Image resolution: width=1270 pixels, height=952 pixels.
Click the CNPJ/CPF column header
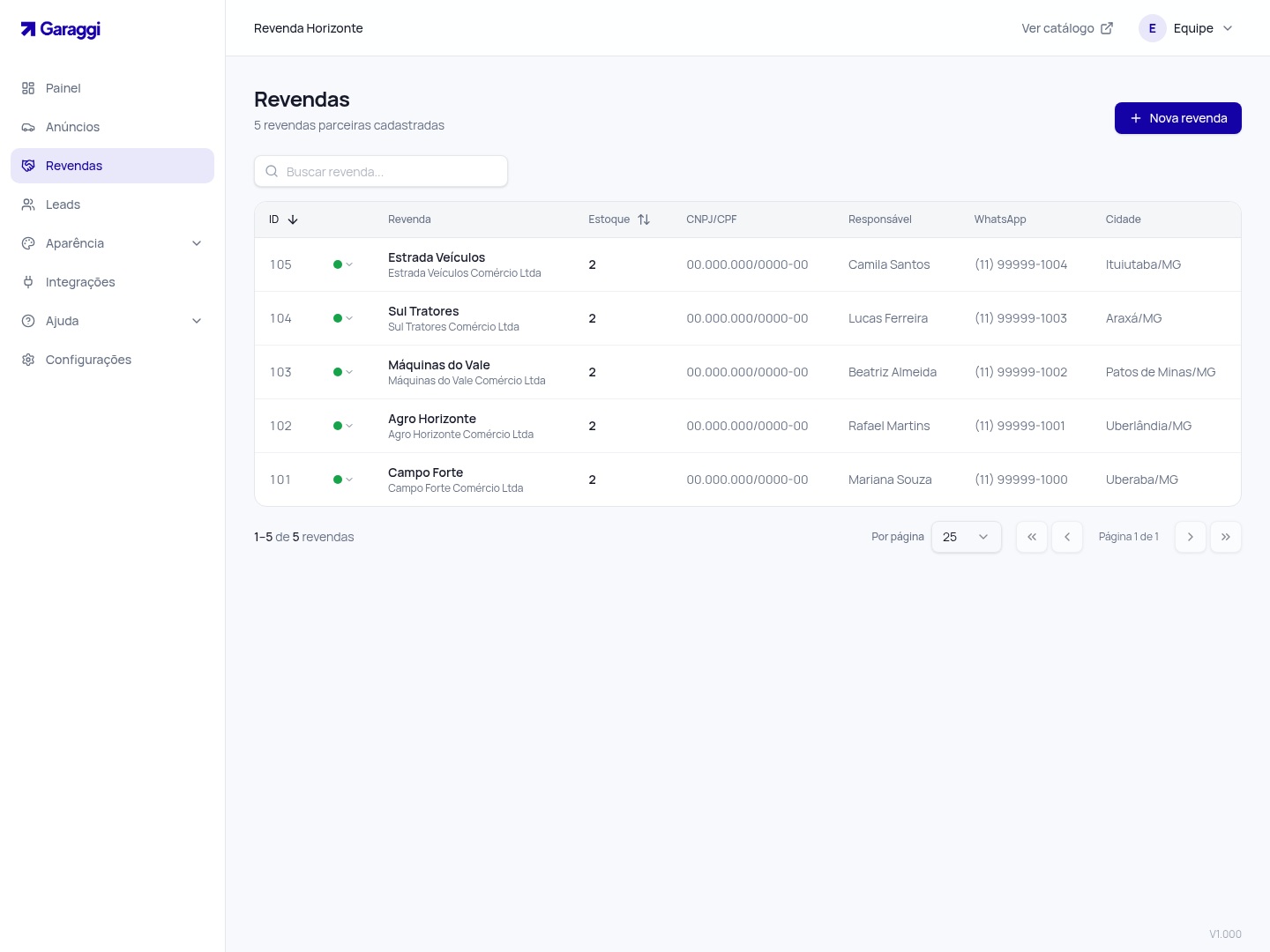click(712, 219)
